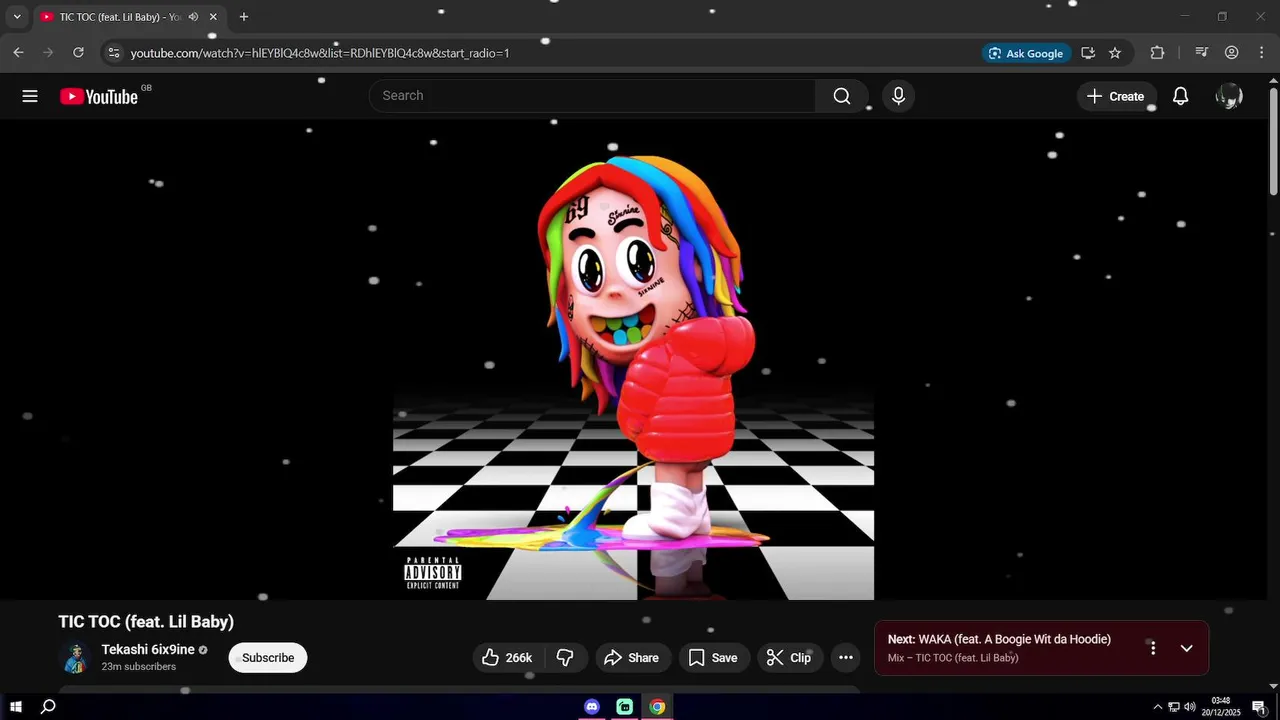The height and width of the screenshot is (720, 1280).
Task: Open options menu for the Mix playlist
Action: tap(1153, 648)
